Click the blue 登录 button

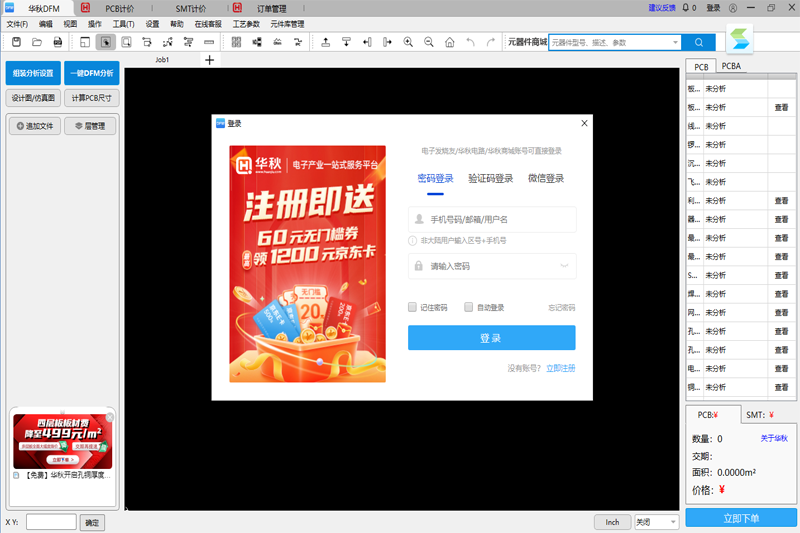[492, 338]
